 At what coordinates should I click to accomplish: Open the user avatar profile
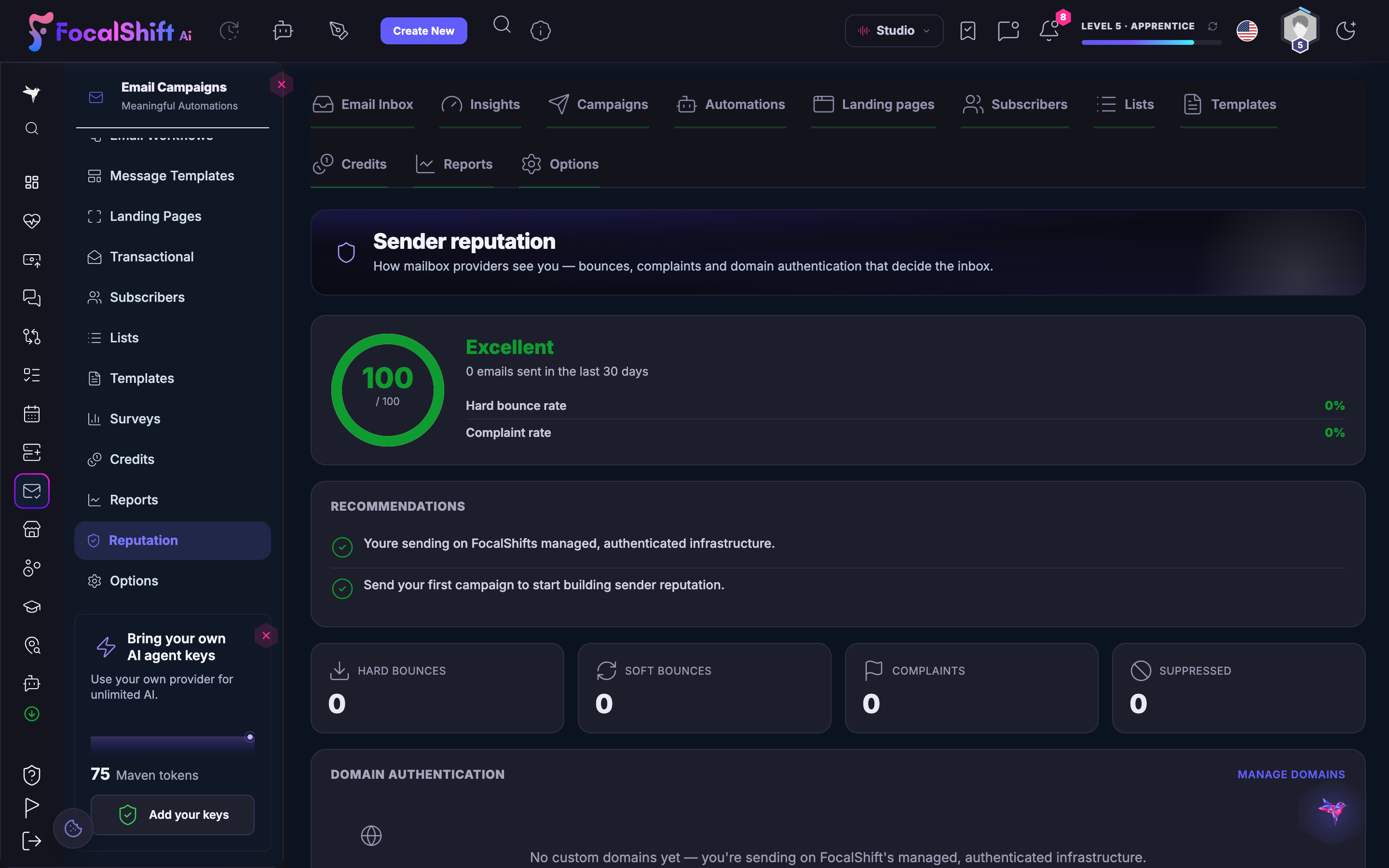click(x=1300, y=30)
